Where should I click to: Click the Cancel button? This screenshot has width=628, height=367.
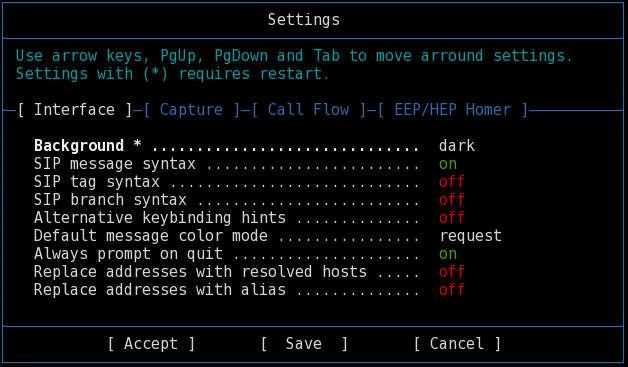coord(457,344)
